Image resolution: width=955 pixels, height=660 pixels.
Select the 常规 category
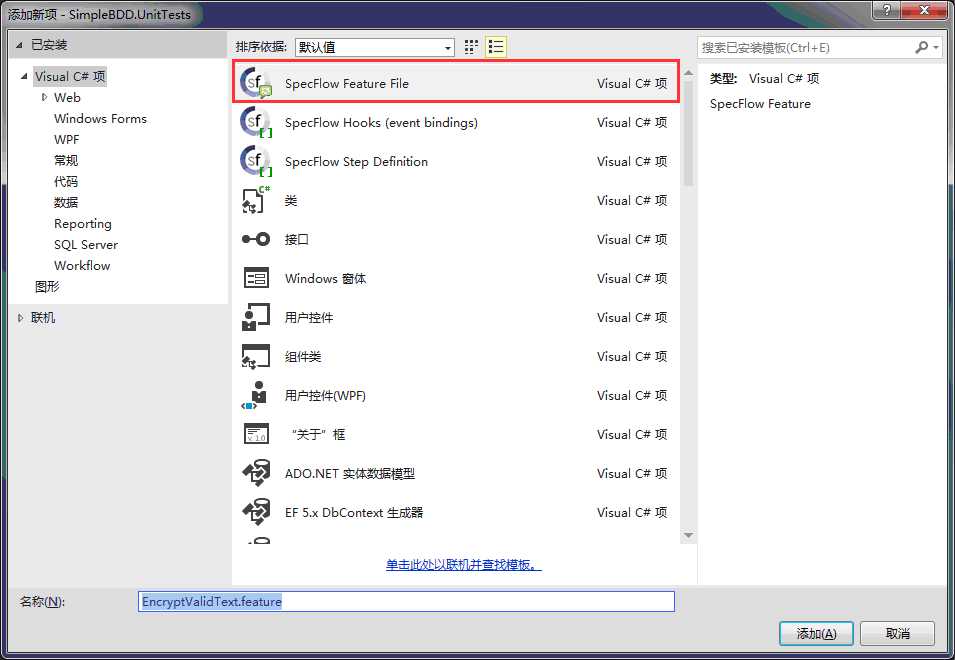click(x=66, y=161)
